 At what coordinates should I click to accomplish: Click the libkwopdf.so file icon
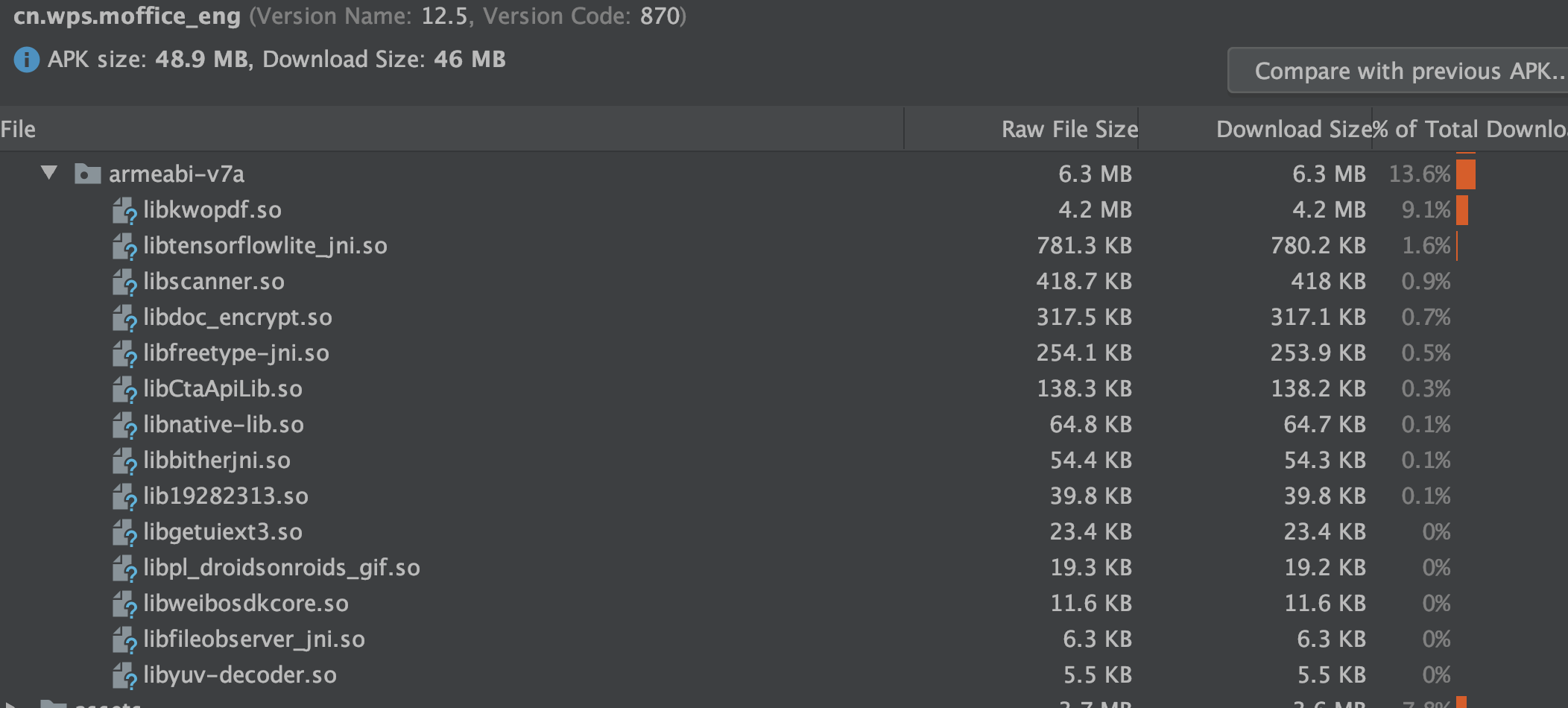tap(124, 211)
